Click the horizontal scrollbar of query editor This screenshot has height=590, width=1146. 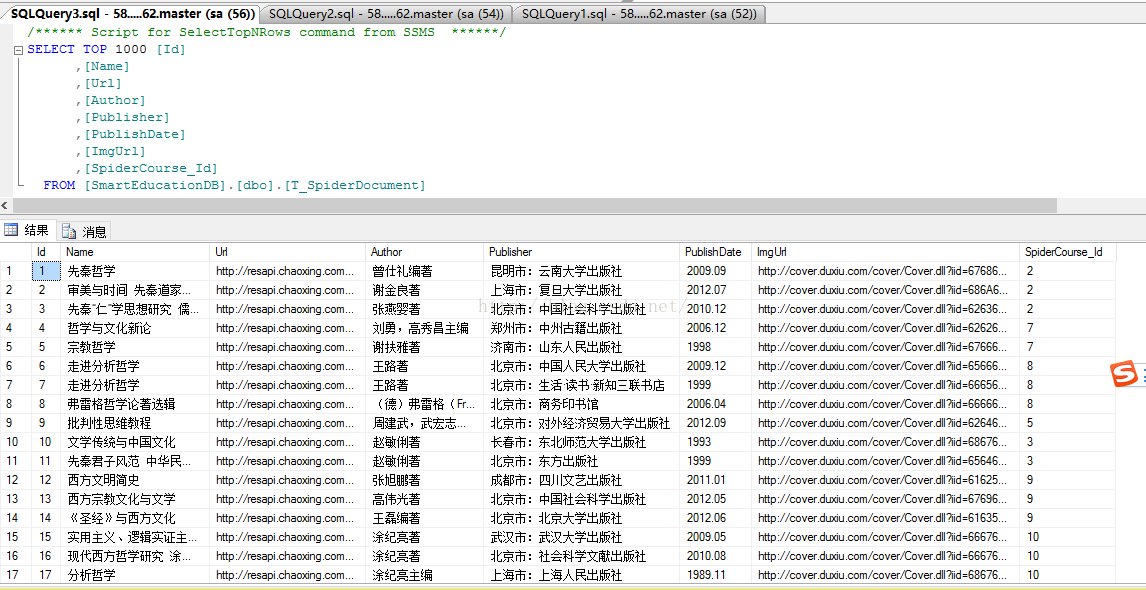535,205
